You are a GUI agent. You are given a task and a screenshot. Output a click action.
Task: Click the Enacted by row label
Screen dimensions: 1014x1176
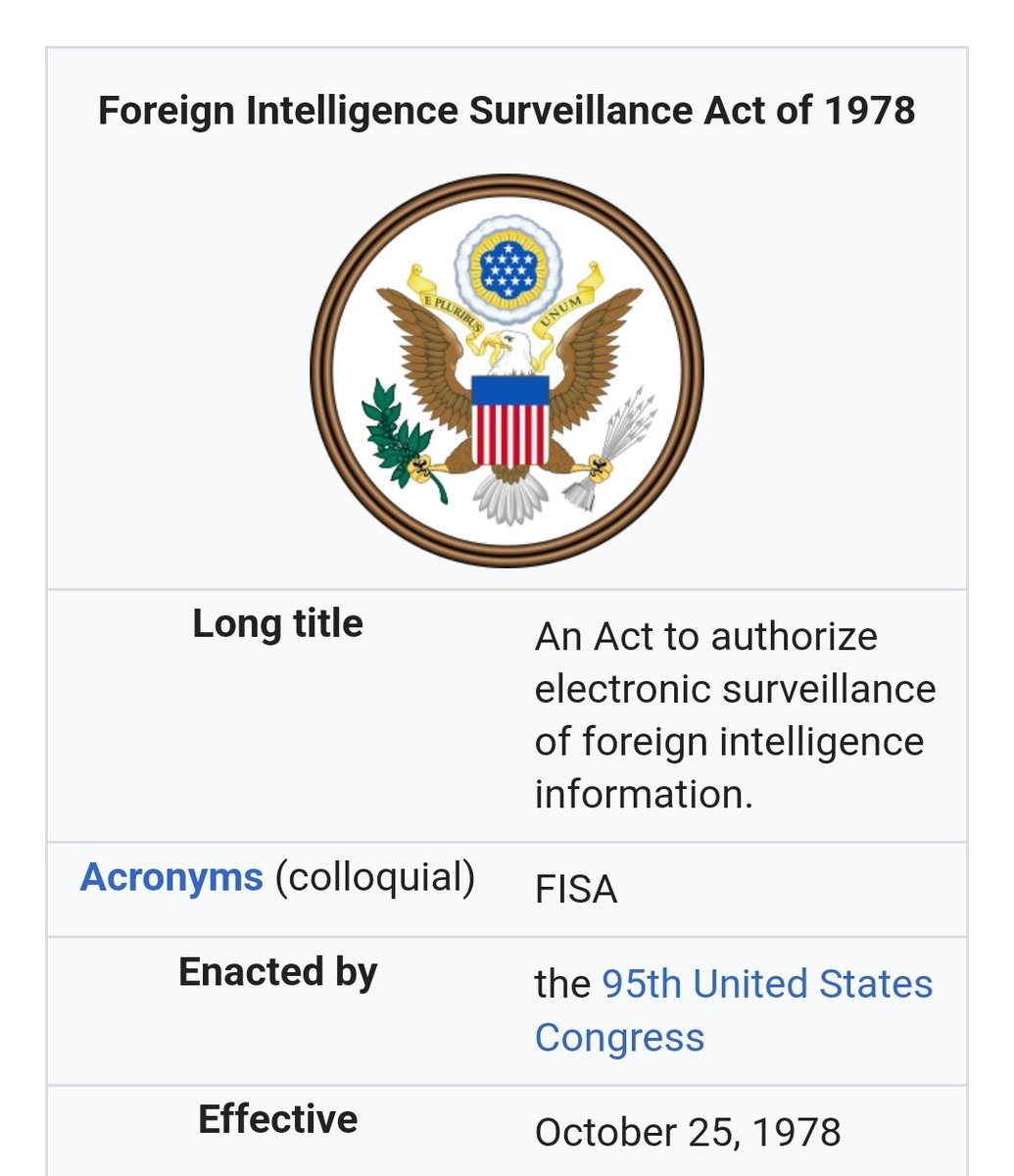click(x=277, y=971)
